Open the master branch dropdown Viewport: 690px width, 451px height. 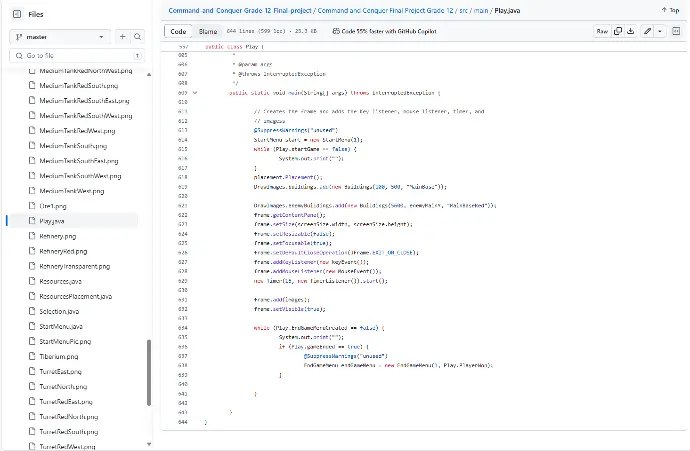(60, 37)
